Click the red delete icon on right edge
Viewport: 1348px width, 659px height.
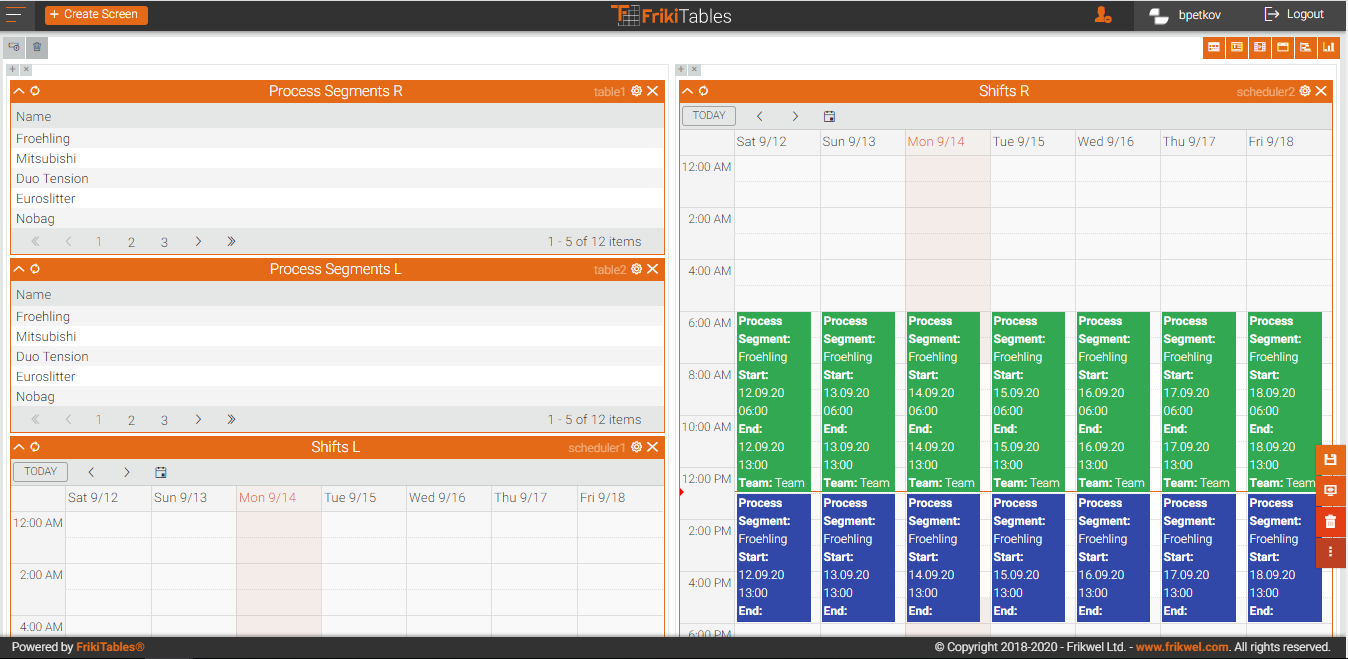pyautogui.click(x=1330, y=521)
